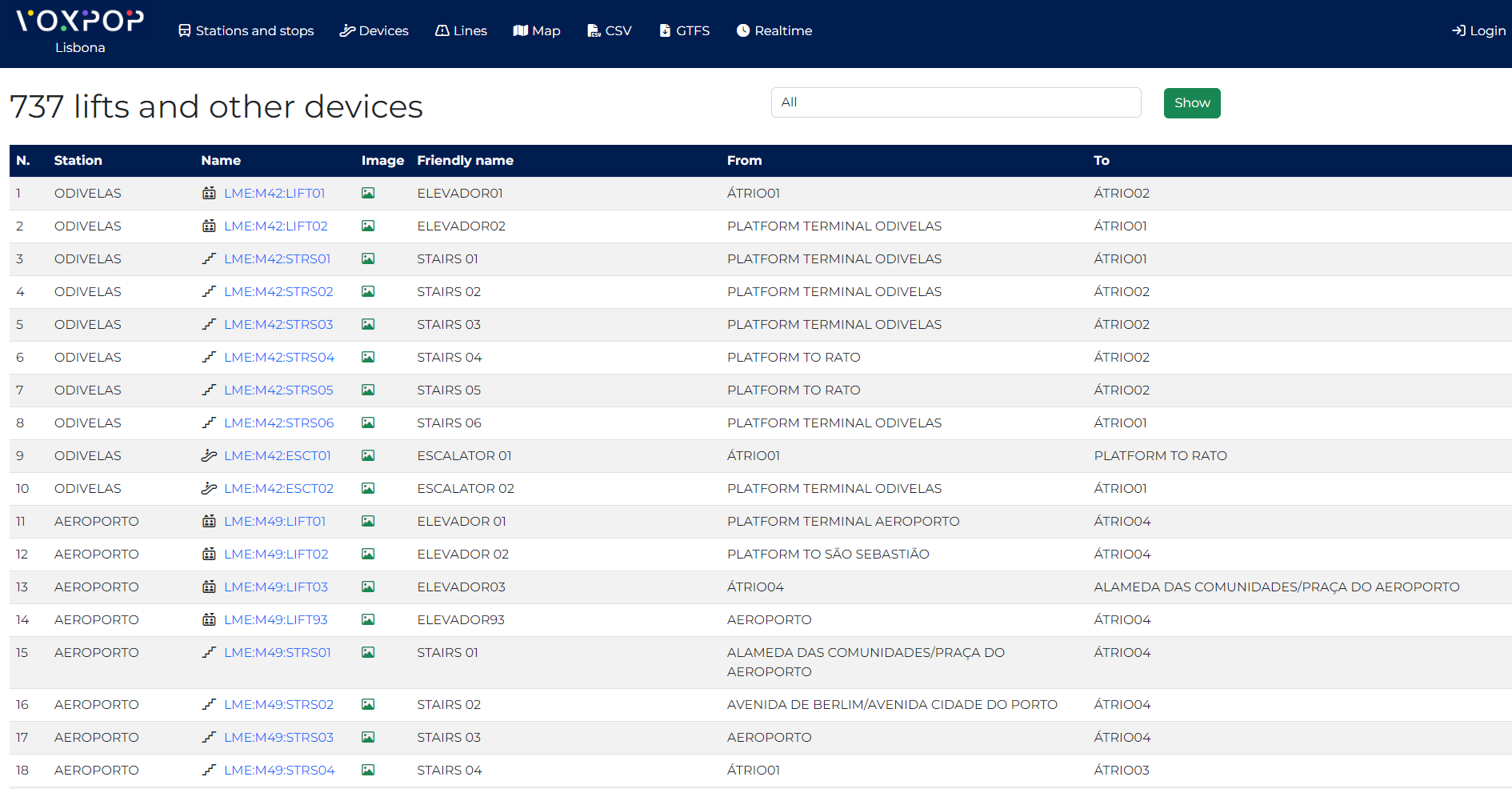
Task: Open device link LME:M49:LIFT01
Action: pos(274,521)
